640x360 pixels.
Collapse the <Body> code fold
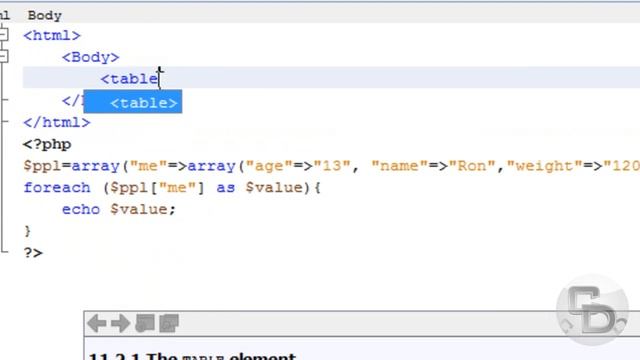pyautogui.click(x=3, y=56)
